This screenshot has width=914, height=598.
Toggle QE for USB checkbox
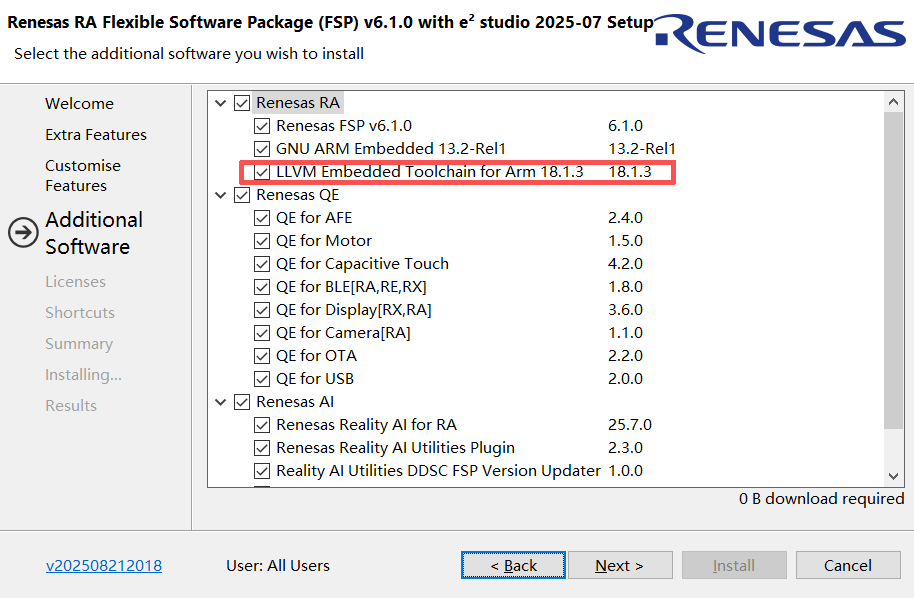pos(262,379)
